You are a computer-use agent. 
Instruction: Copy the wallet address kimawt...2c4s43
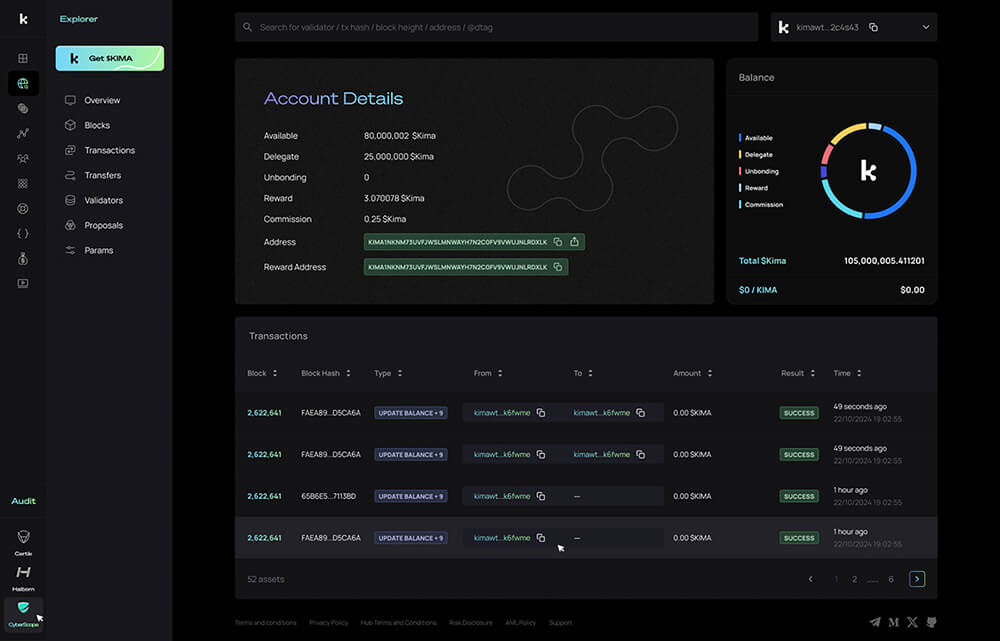click(873, 27)
